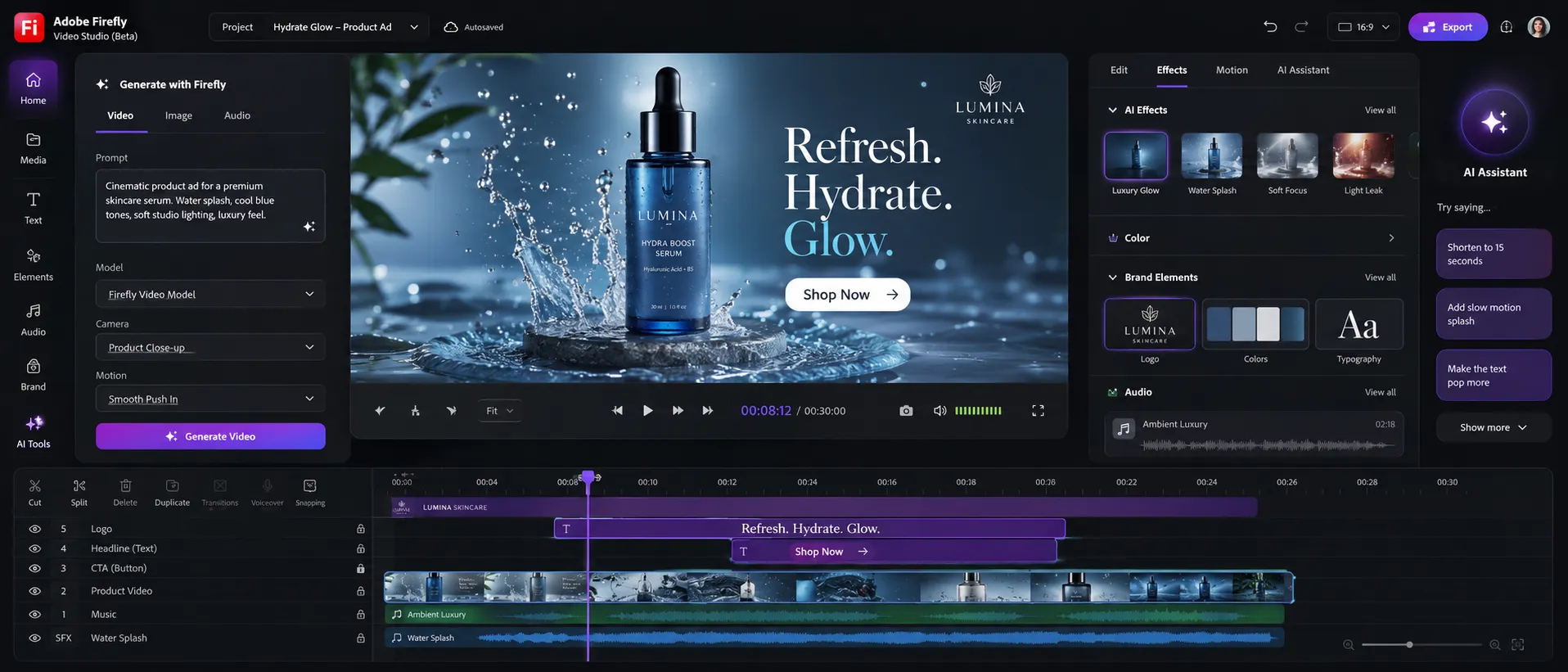Hide the Headline (Text) track
This screenshot has width=1568, height=672.
34,548
